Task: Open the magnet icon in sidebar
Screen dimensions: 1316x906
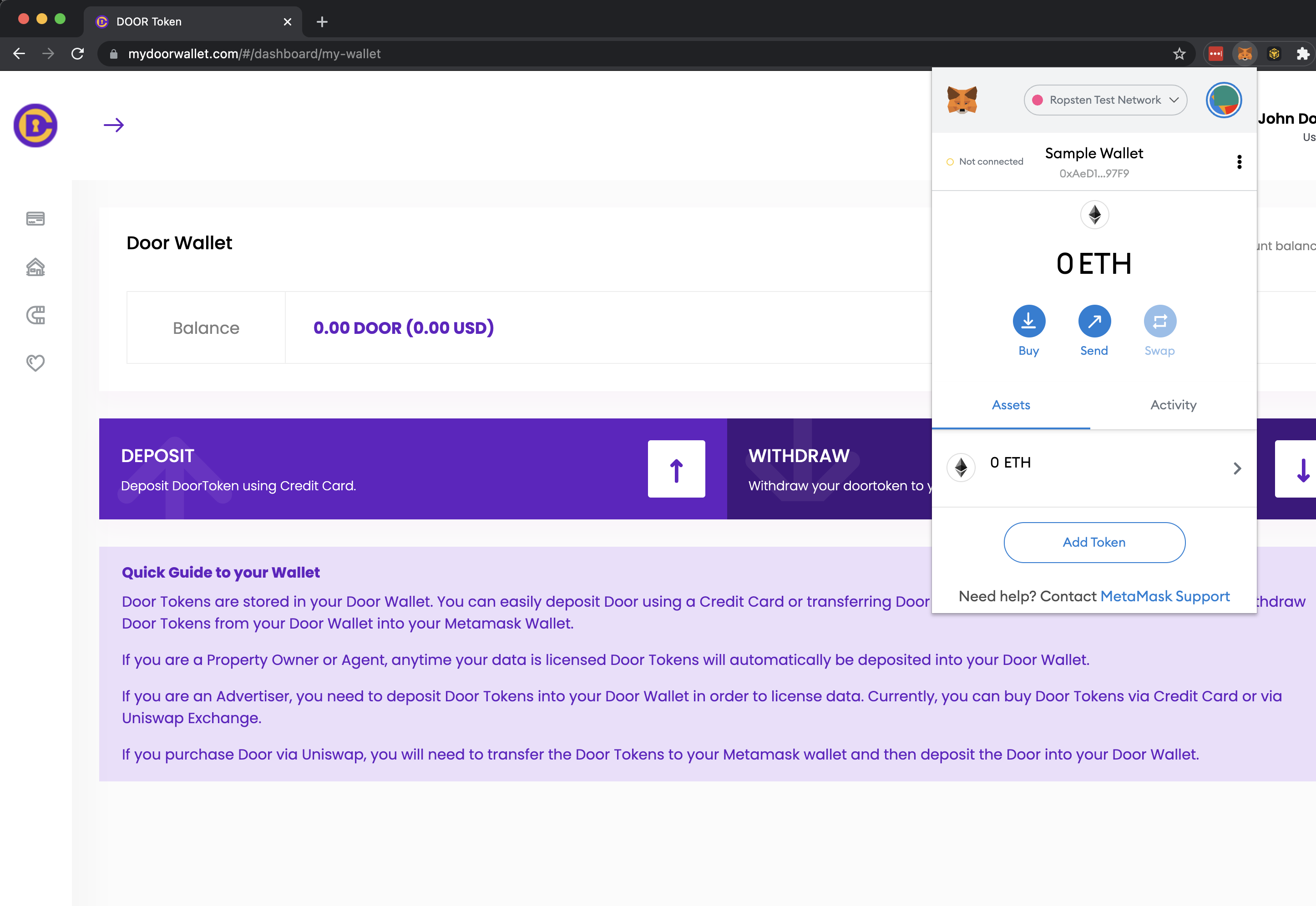Action: click(35, 315)
